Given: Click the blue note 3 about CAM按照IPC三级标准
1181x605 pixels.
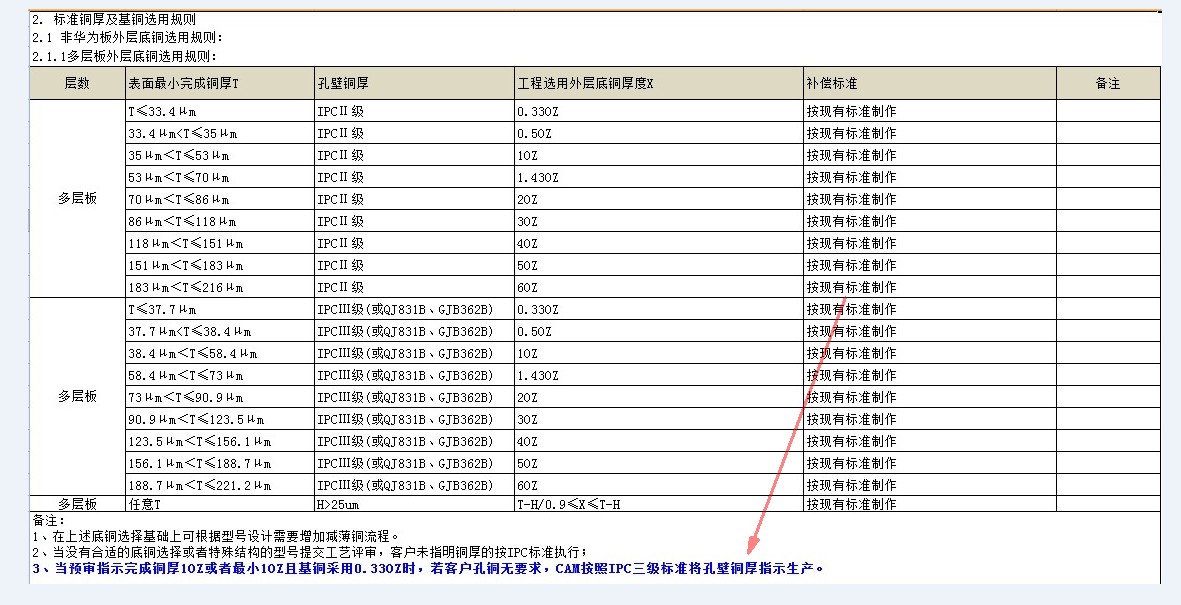Looking at the screenshot, I should [x=428, y=568].
